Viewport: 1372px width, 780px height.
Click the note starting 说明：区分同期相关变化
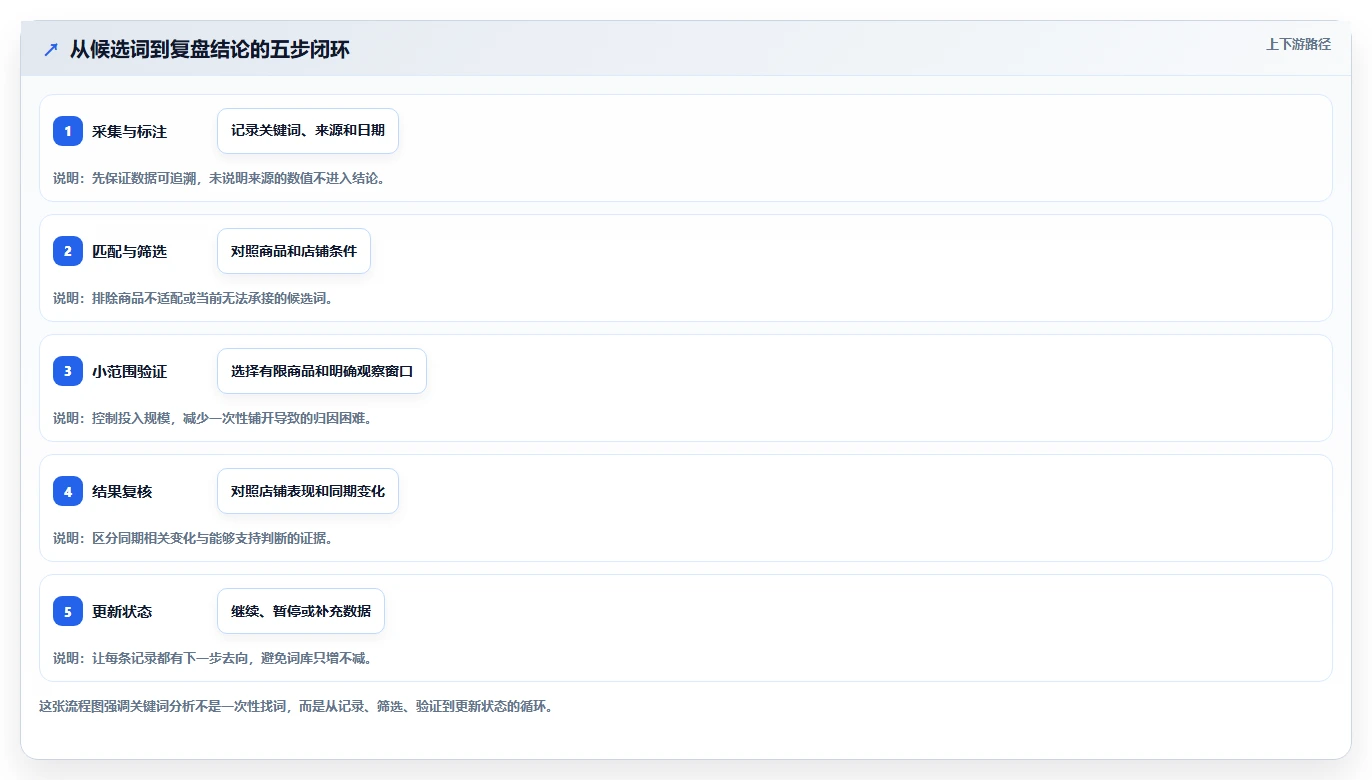point(193,538)
